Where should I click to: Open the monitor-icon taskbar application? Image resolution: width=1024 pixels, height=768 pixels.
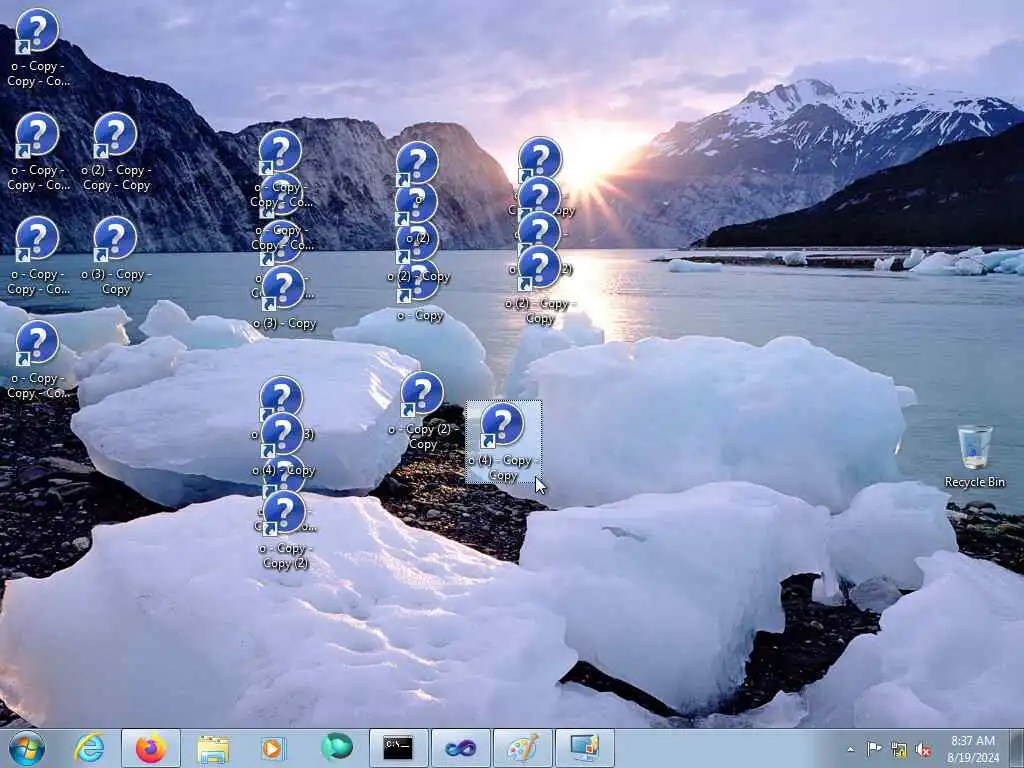coord(584,748)
